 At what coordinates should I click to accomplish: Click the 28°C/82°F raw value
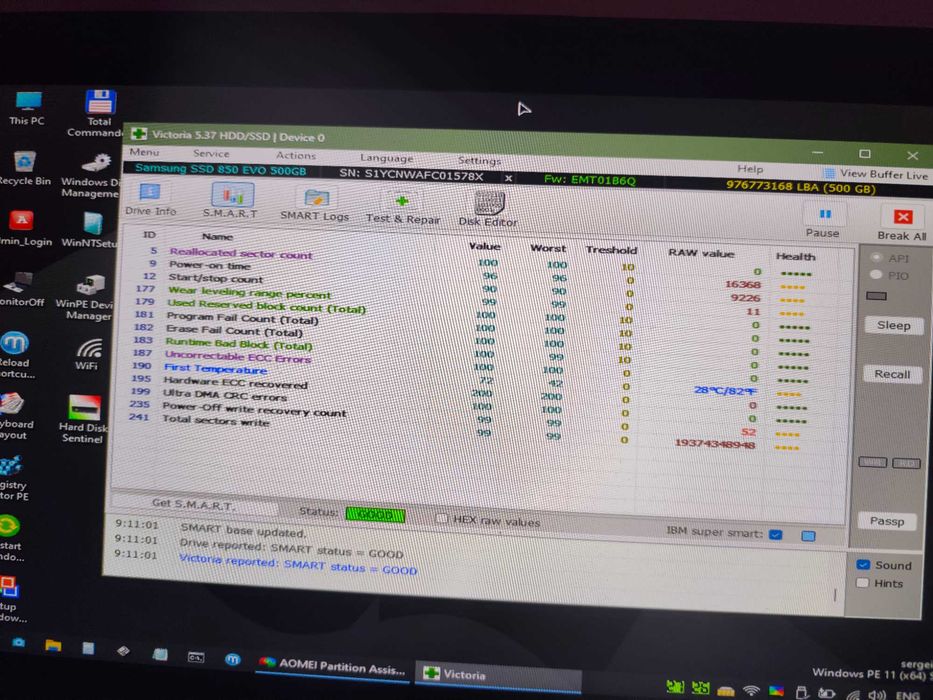(725, 390)
